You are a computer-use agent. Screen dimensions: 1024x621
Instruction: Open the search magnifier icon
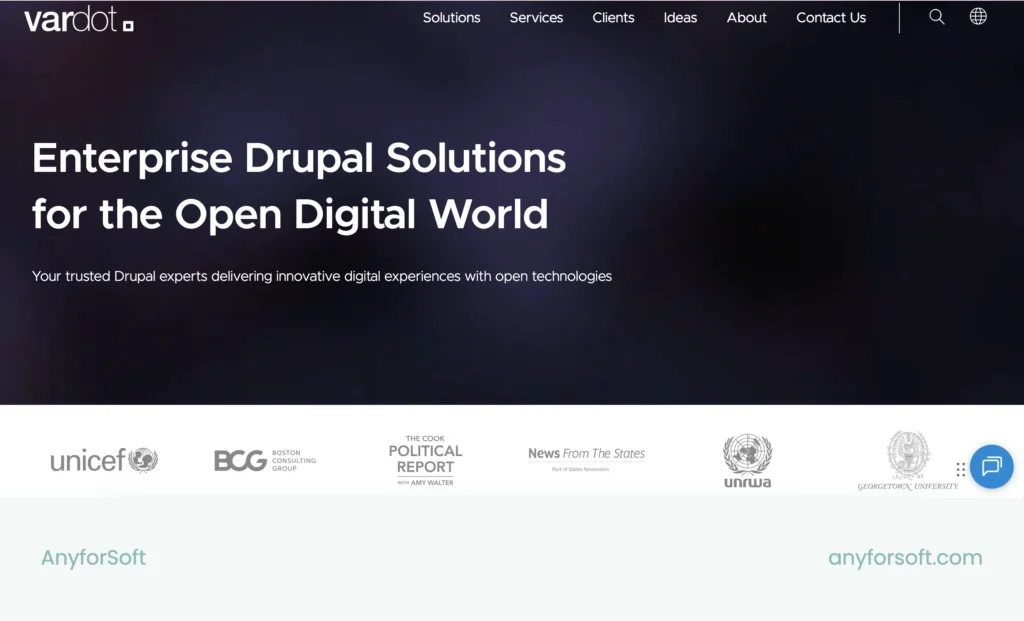(x=936, y=17)
